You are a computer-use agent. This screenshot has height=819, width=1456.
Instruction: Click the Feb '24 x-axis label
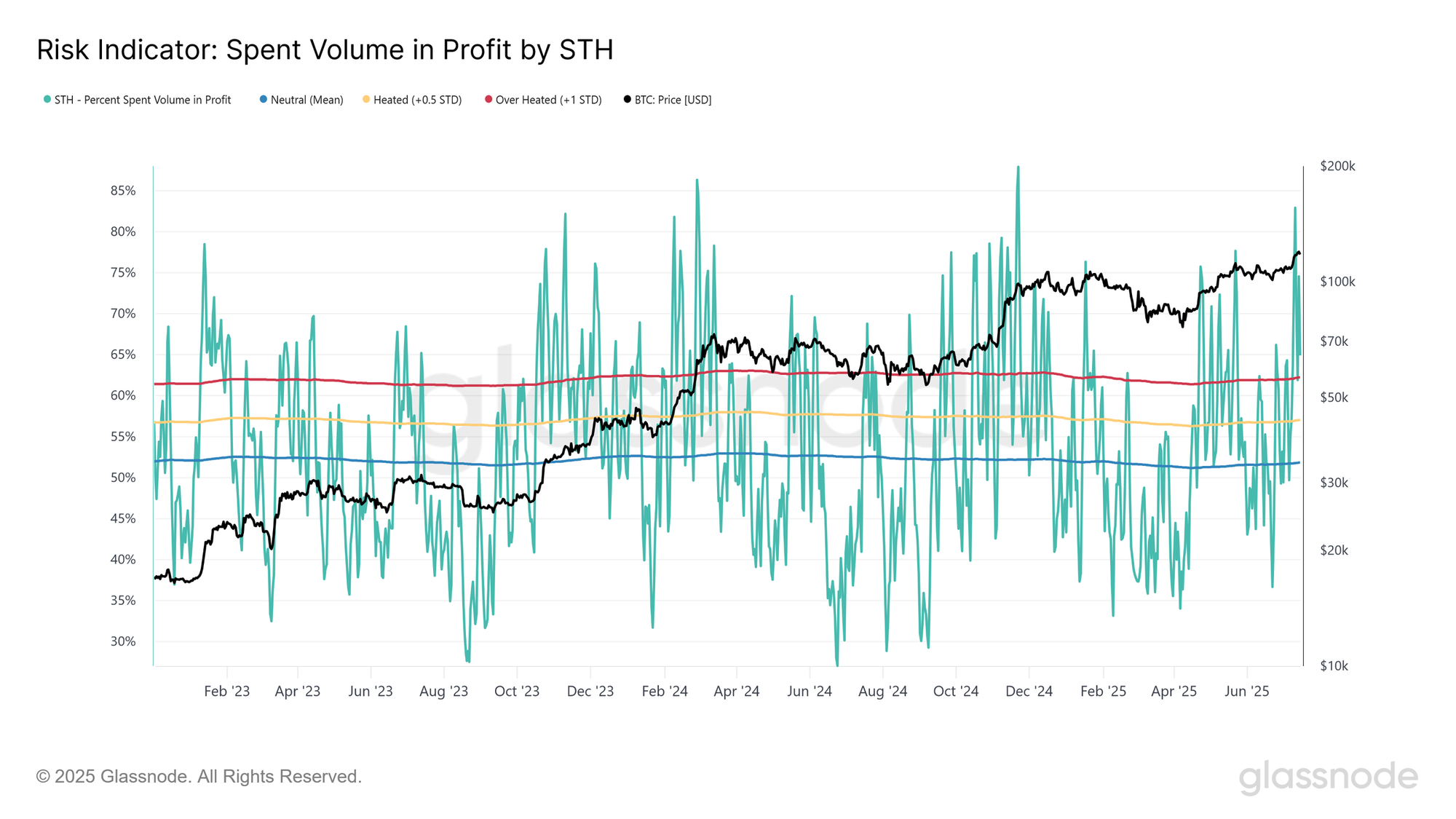tap(664, 692)
